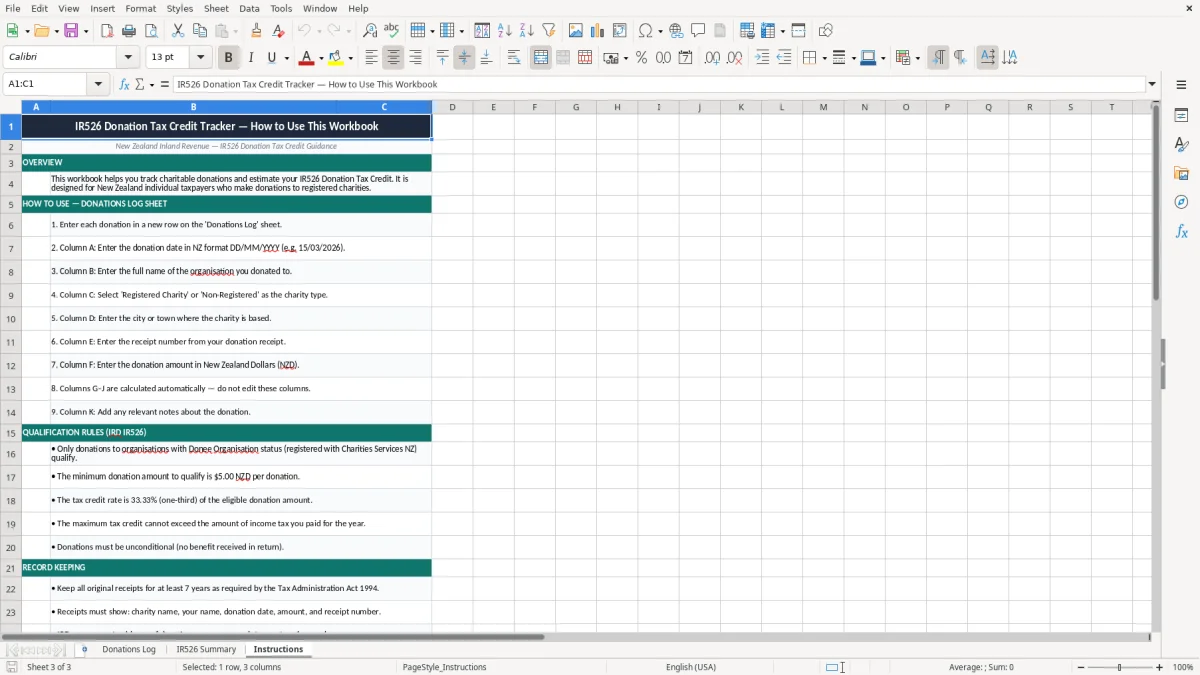Click the Insert Hyperlink icon
The height and width of the screenshot is (675, 1200).
[676, 31]
